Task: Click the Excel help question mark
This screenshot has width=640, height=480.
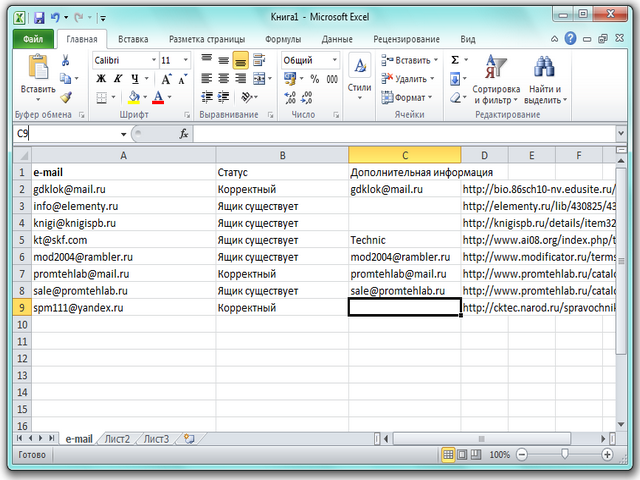Action: coord(570,39)
